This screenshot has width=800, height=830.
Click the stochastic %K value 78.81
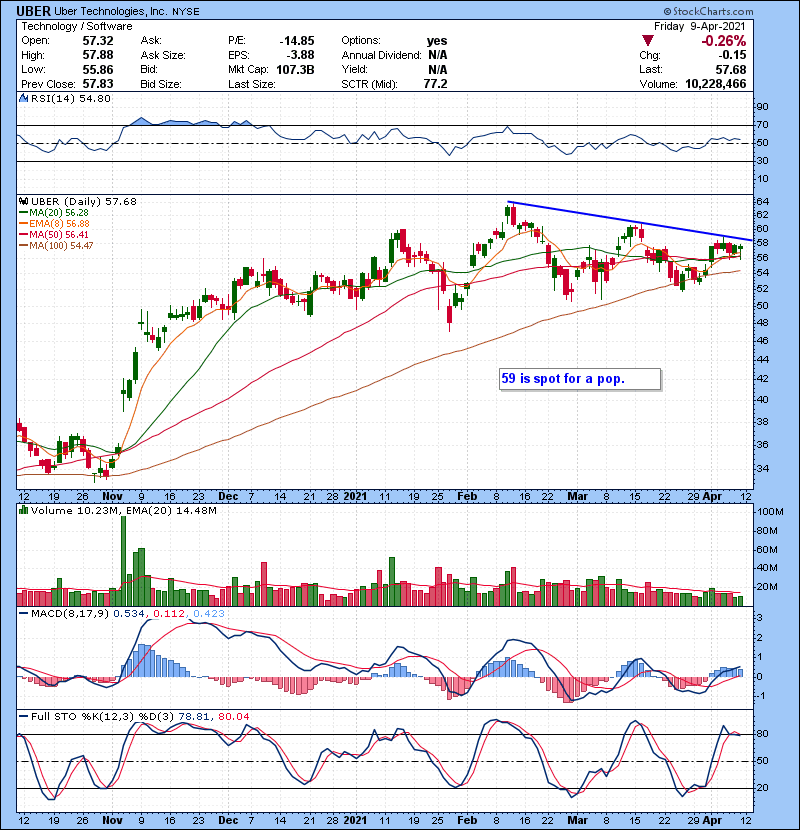coord(194,717)
